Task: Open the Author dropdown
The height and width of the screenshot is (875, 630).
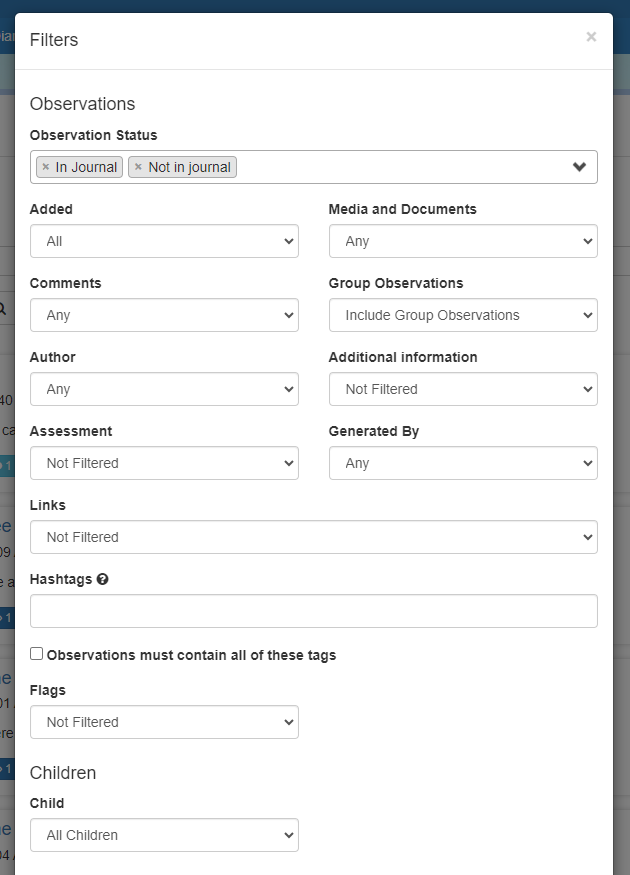Action: click(164, 389)
